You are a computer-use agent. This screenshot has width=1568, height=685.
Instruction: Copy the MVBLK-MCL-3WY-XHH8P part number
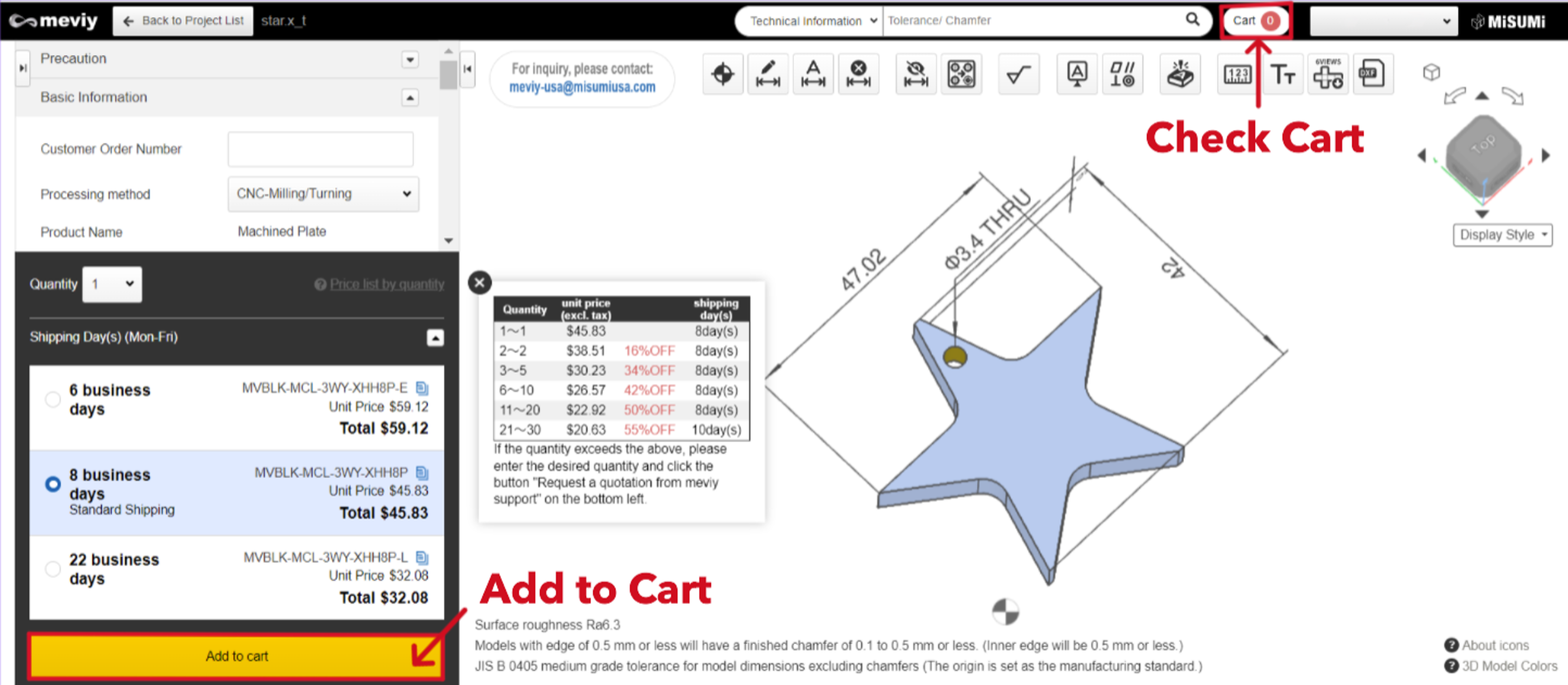click(422, 472)
